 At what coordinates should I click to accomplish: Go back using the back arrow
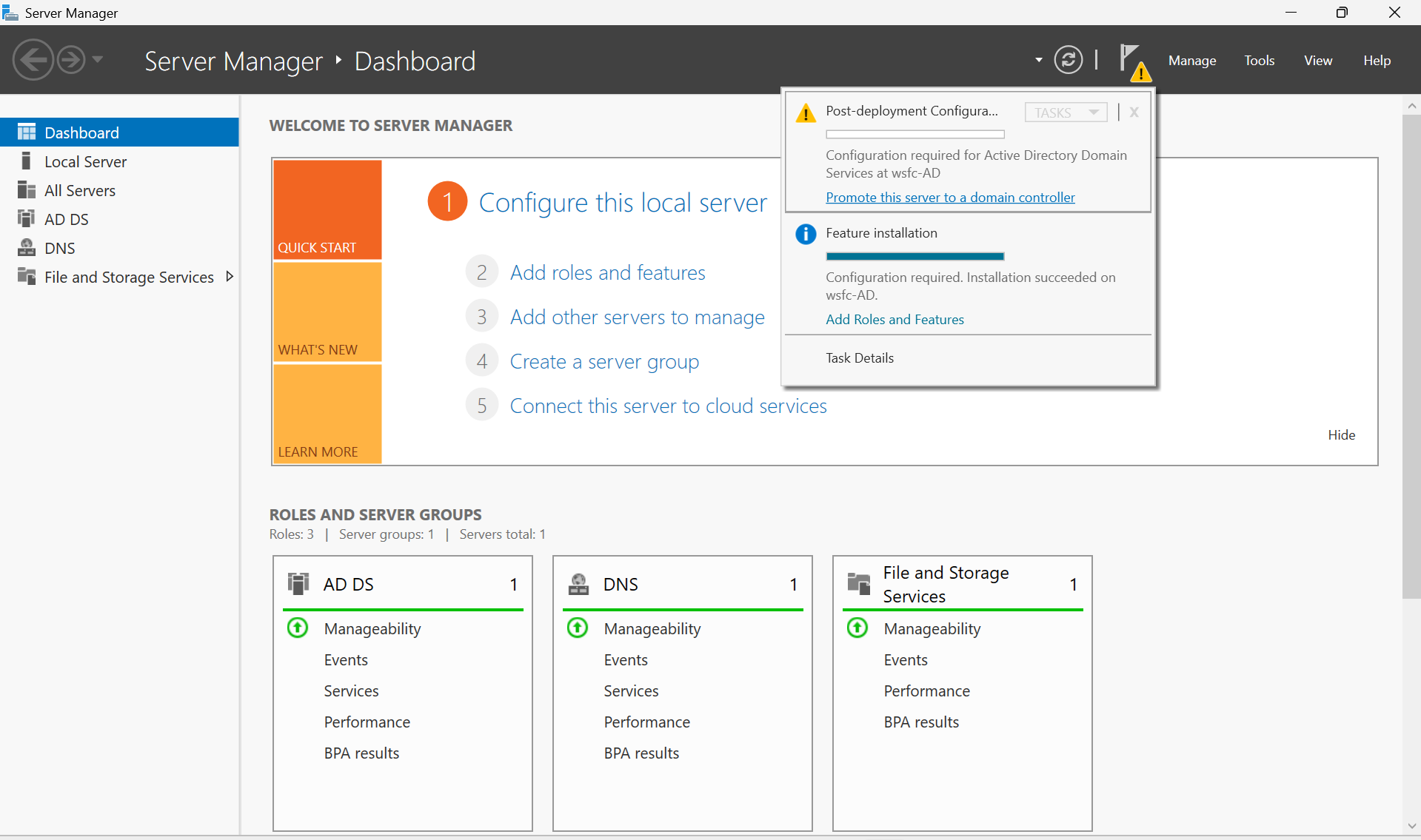(33, 60)
